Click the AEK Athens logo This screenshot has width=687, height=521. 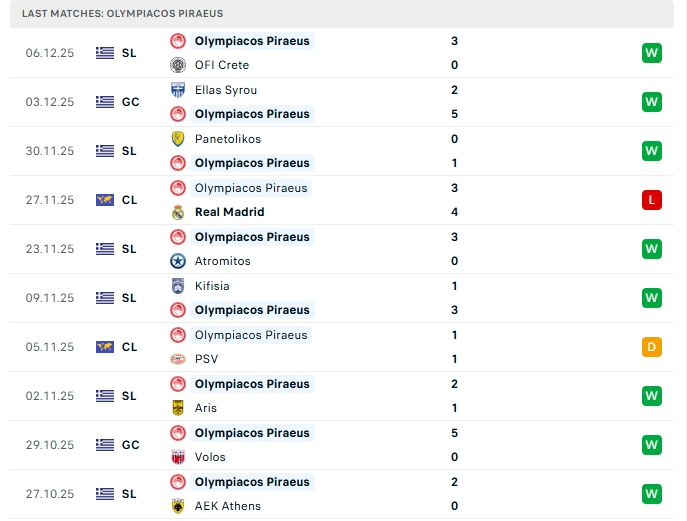pos(178,506)
